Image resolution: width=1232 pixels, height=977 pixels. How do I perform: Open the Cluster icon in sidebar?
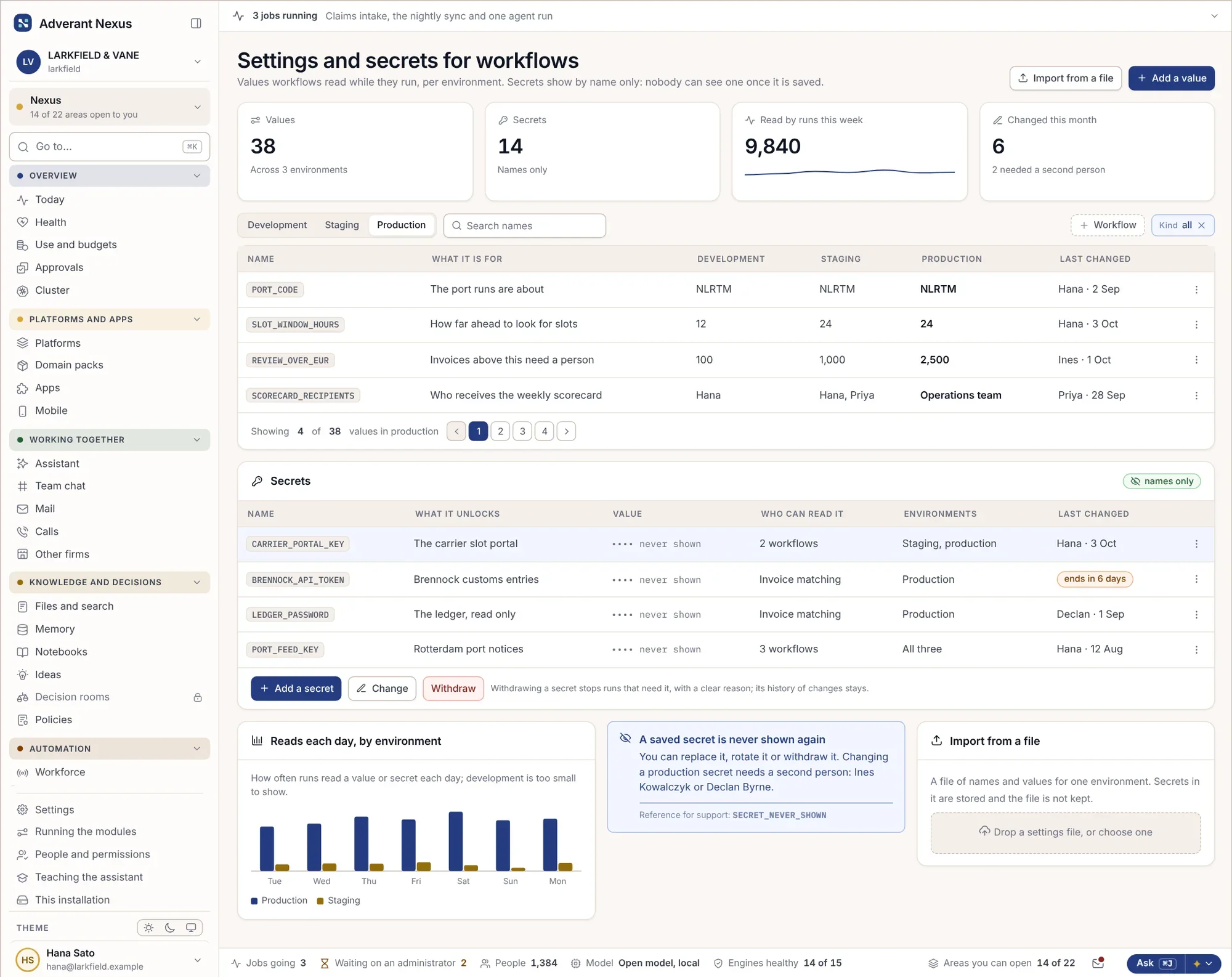[23, 291]
